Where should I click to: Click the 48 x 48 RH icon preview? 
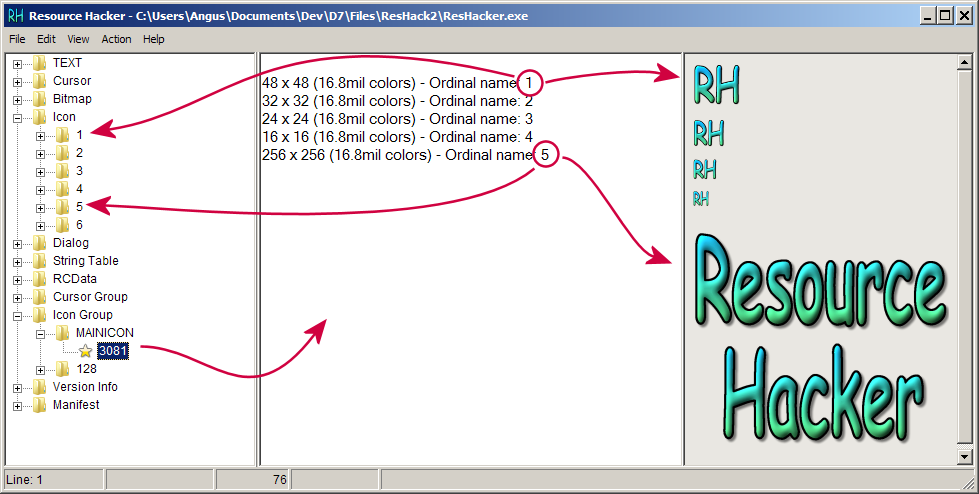(716, 87)
